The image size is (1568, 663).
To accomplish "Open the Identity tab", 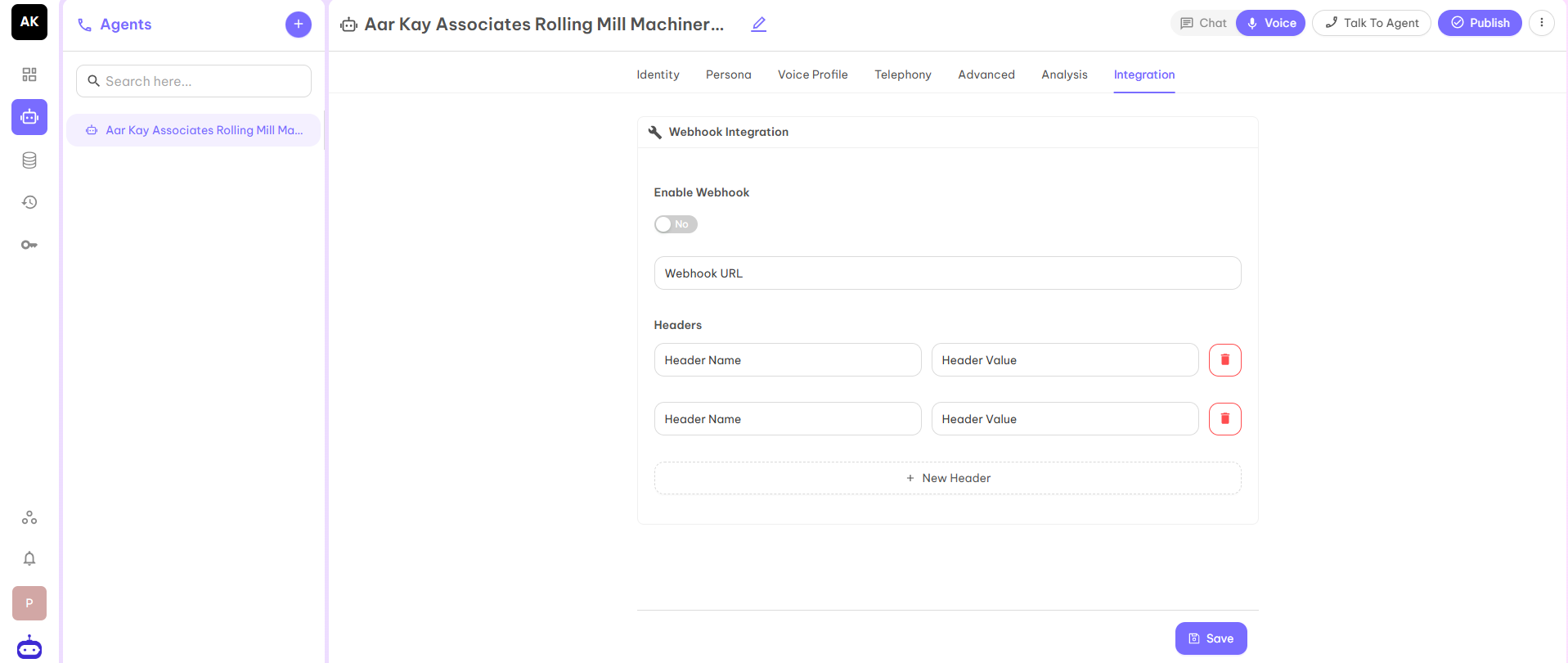I will tap(658, 74).
